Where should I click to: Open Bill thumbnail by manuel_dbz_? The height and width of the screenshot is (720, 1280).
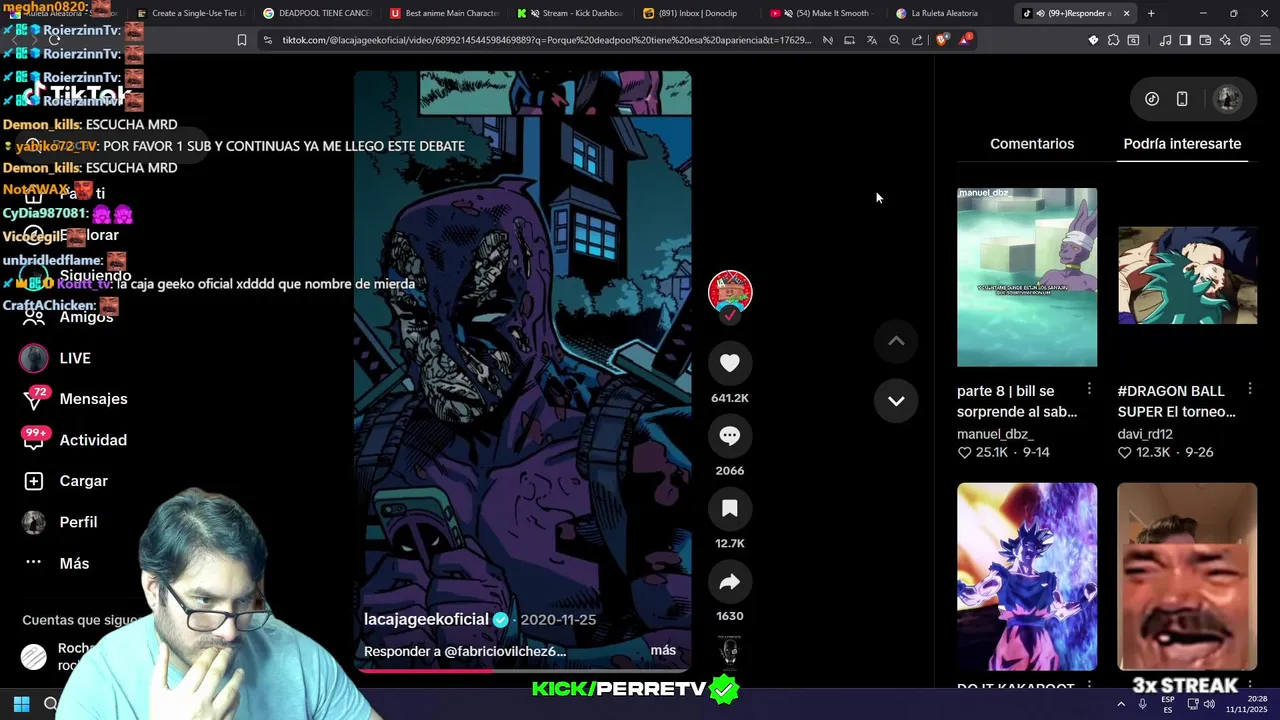coord(1027,277)
